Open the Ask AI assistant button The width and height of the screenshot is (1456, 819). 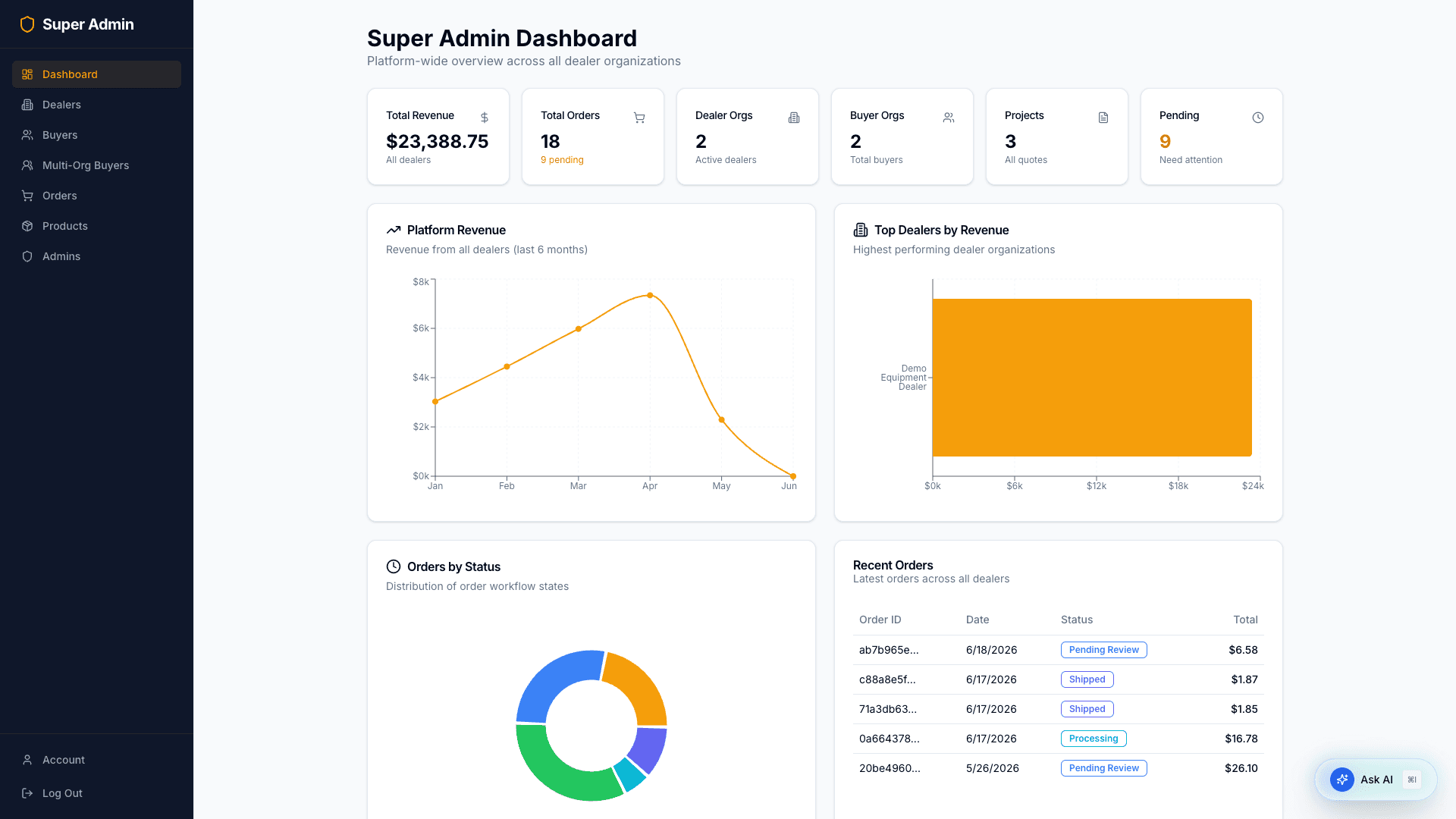tap(1376, 780)
